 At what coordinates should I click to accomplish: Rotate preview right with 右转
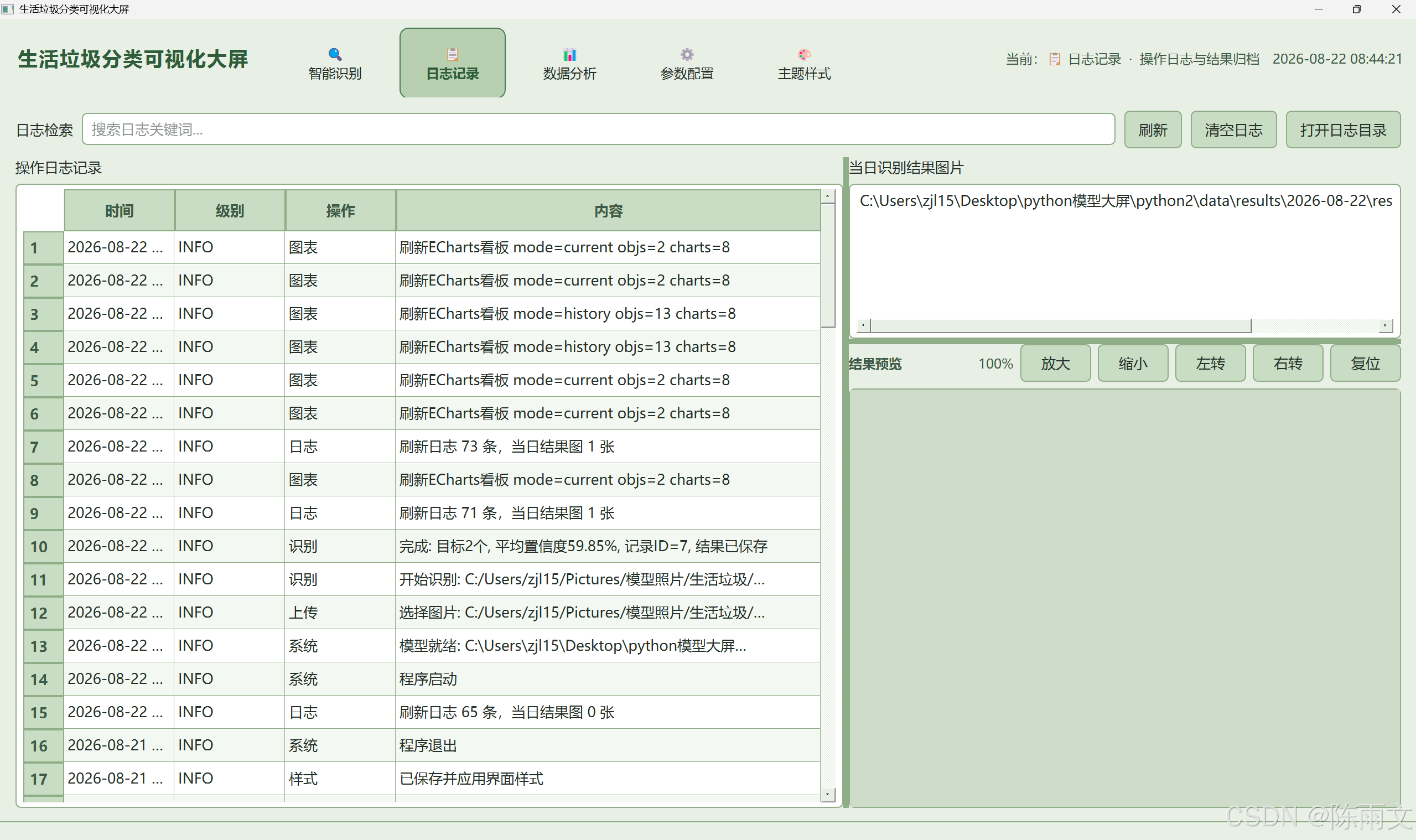tap(1288, 364)
